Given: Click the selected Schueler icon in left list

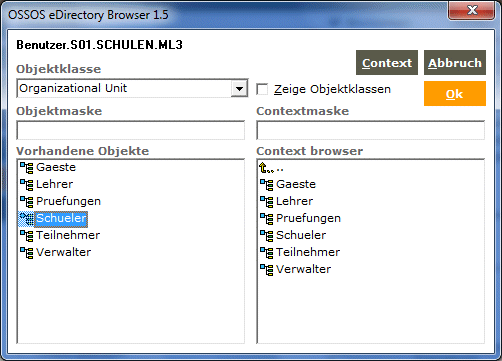Looking at the screenshot, I should (26, 218).
